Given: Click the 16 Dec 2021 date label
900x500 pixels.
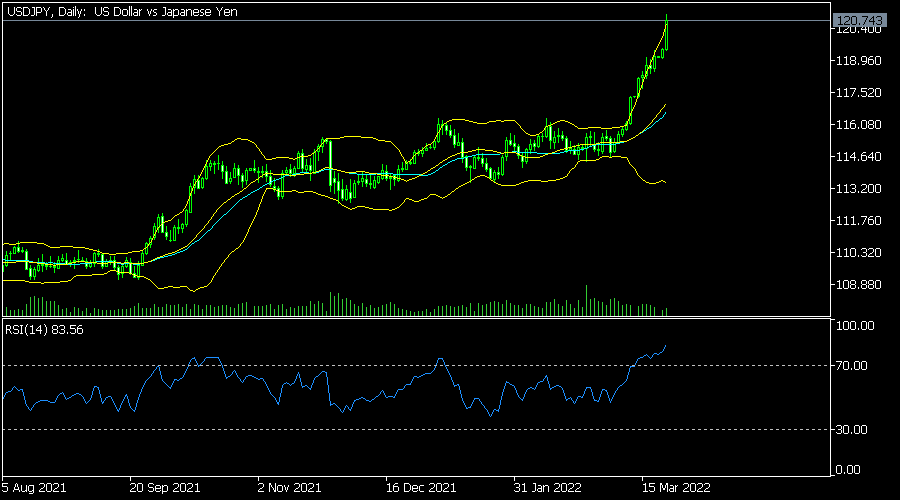Looking at the screenshot, I should (x=421, y=488).
